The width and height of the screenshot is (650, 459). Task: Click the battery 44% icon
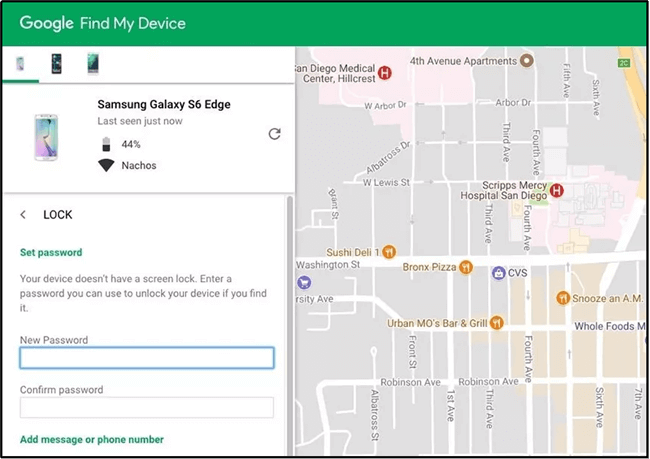click(106, 145)
